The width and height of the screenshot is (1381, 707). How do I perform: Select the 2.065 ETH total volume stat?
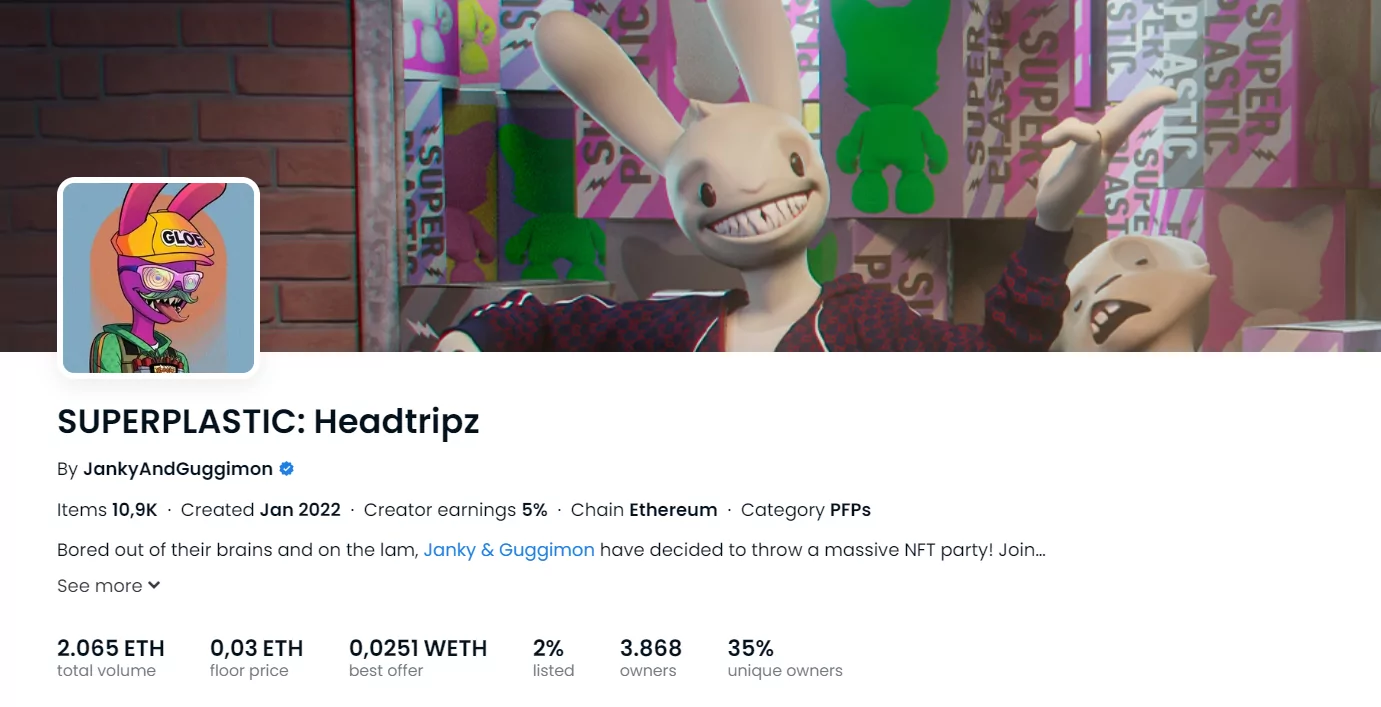coord(111,658)
